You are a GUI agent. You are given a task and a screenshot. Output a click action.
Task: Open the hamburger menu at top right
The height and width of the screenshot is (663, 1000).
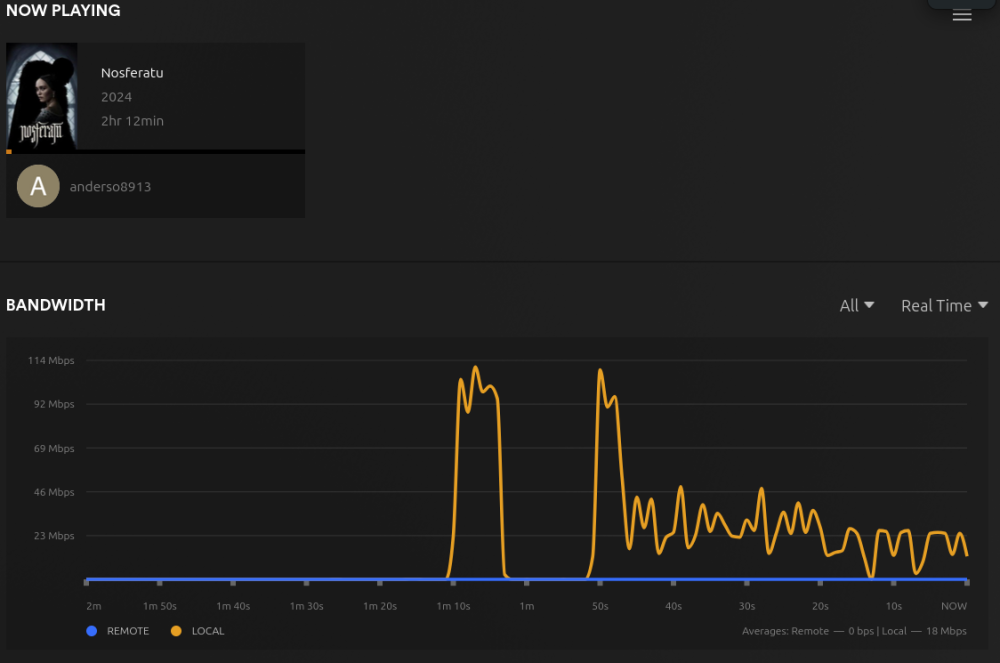[x=962, y=15]
